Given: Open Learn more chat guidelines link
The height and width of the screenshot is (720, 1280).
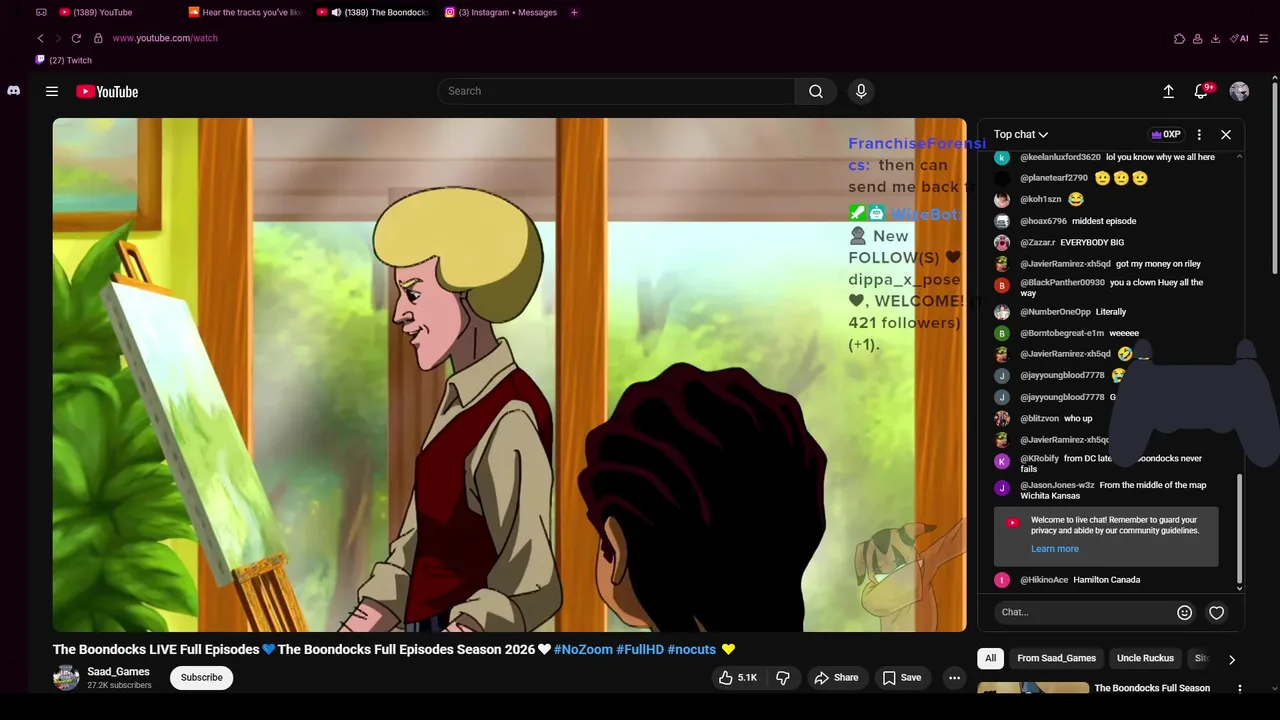Looking at the screenshot, I should coord(1055,549).
